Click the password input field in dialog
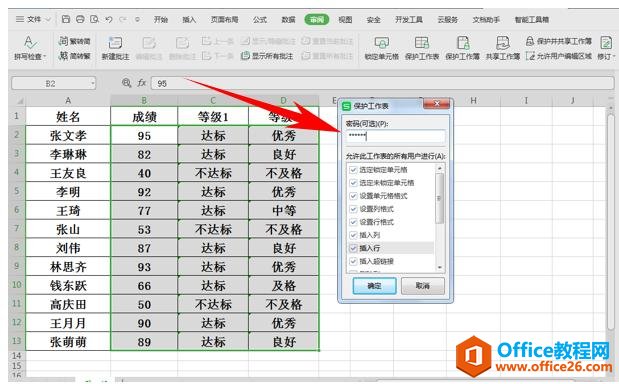 396,137
